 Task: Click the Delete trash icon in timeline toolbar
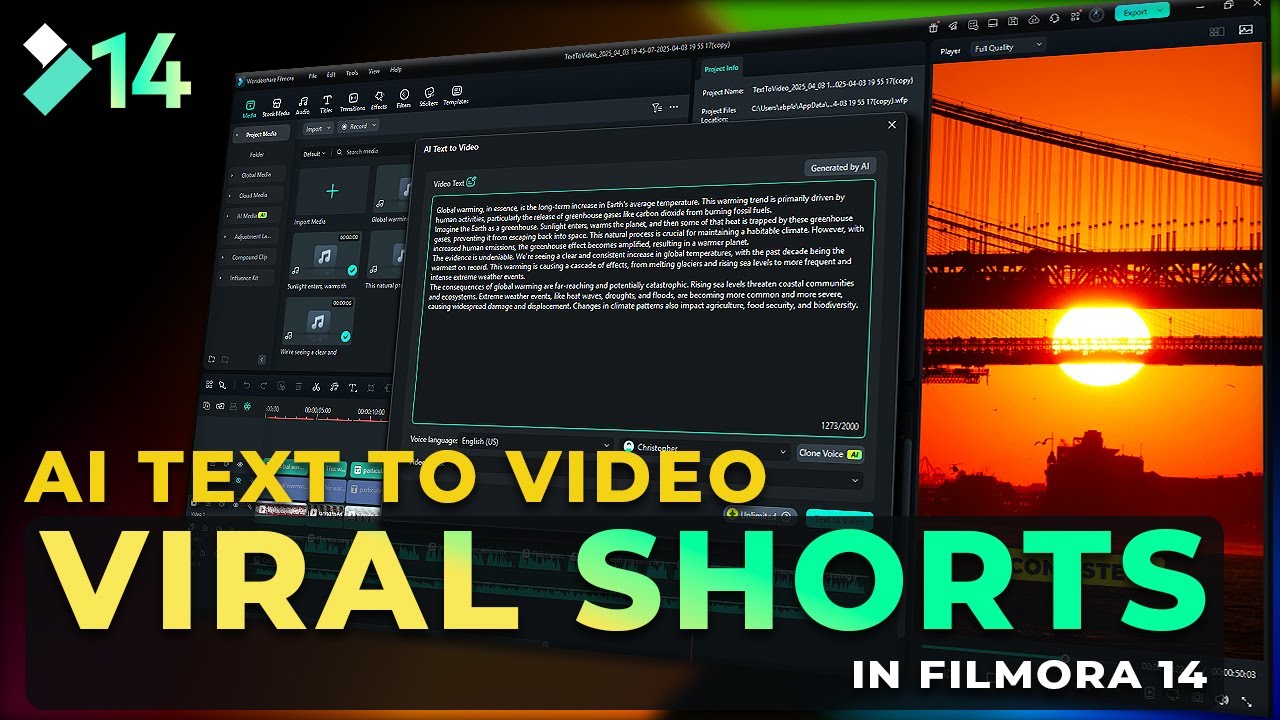pyautogui.click(x=297, y=386)
